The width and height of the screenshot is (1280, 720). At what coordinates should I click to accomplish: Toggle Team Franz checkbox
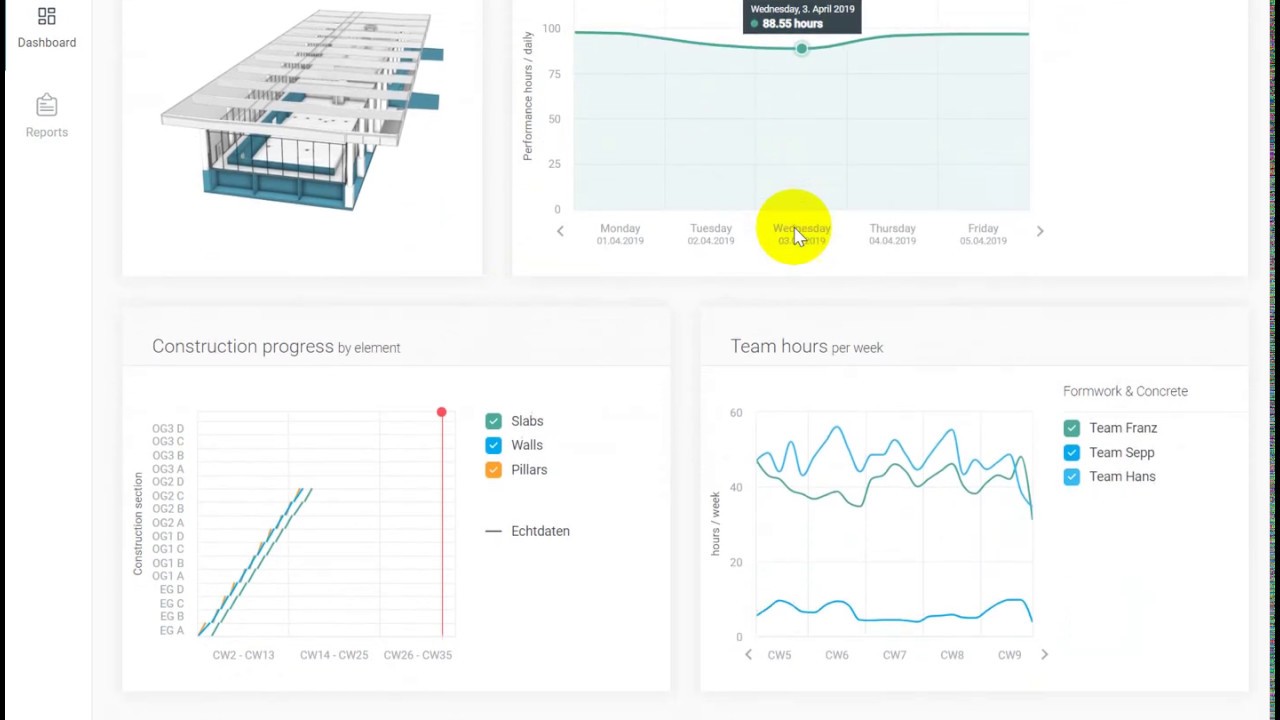click(1071, 428)
